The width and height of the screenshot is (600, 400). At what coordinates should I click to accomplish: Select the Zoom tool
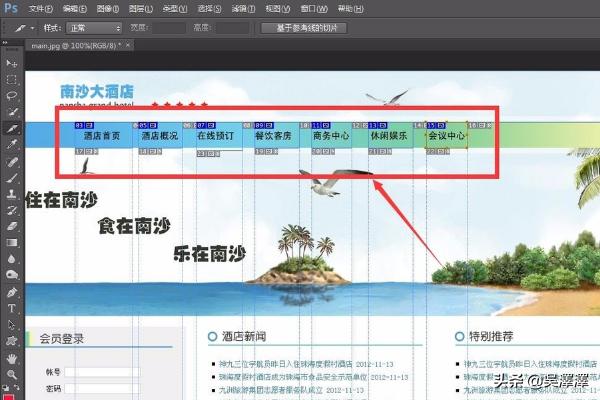click(x=12, y=373)
